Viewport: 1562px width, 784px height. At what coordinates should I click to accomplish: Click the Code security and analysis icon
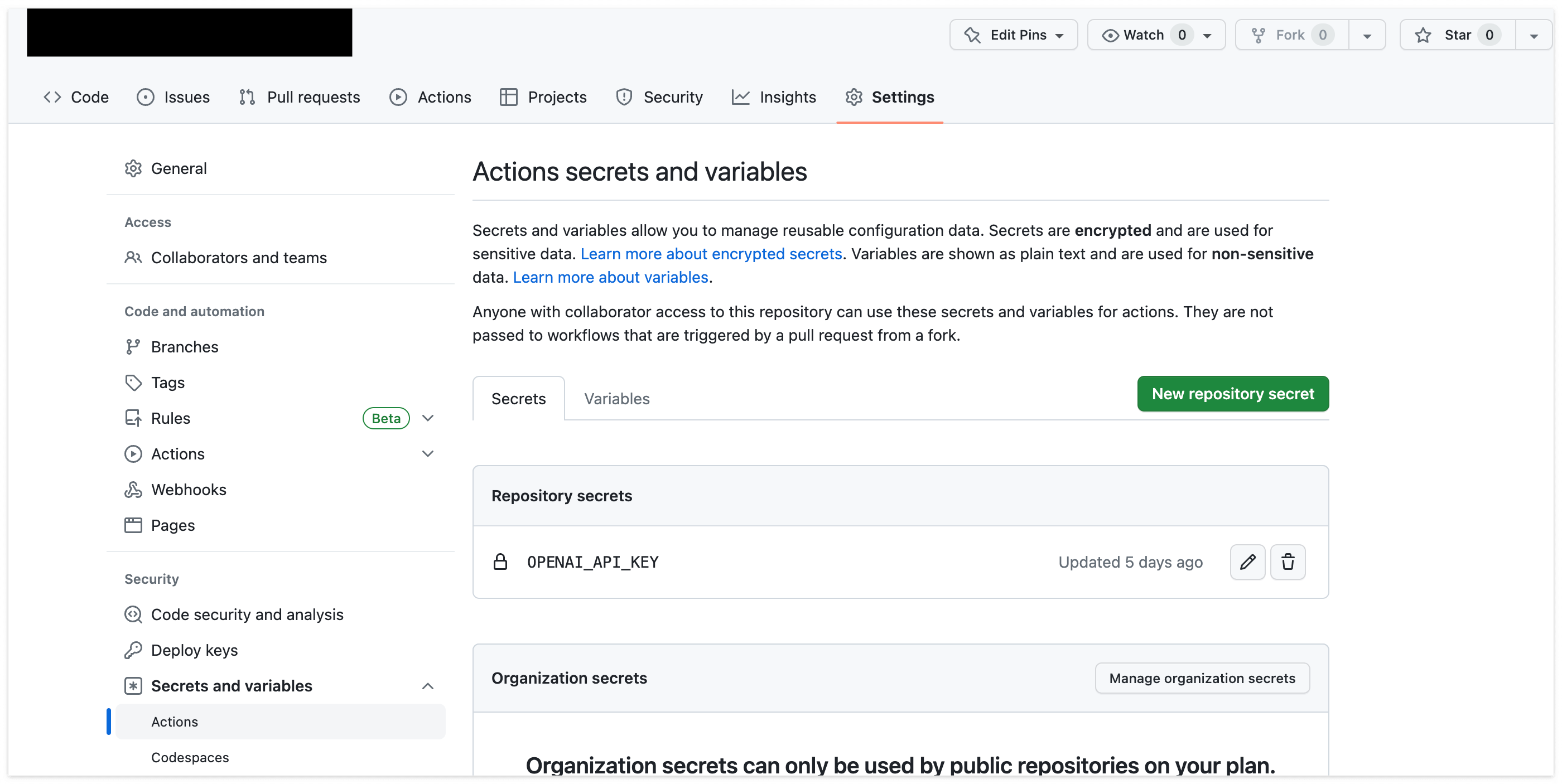pos(133,614)
